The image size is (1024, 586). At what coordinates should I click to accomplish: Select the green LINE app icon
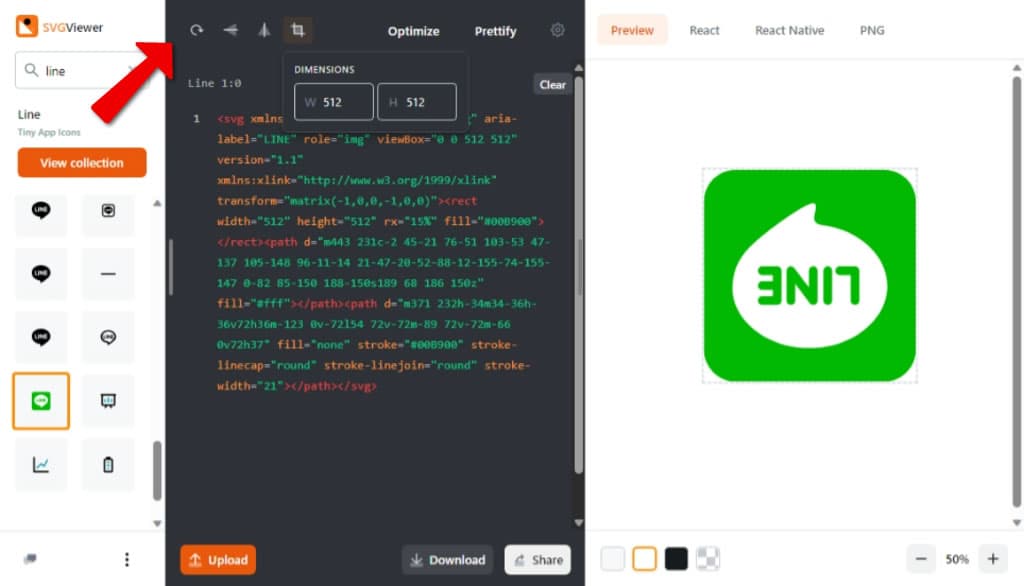(41, 401)
